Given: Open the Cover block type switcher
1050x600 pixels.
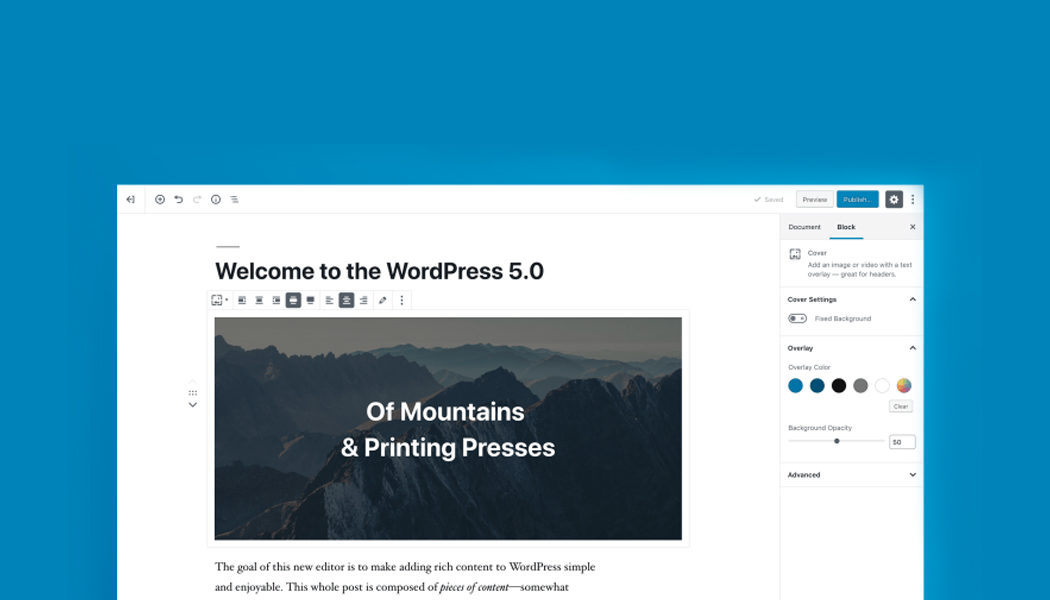Looking at the screenshot, I should pos(220,301).
